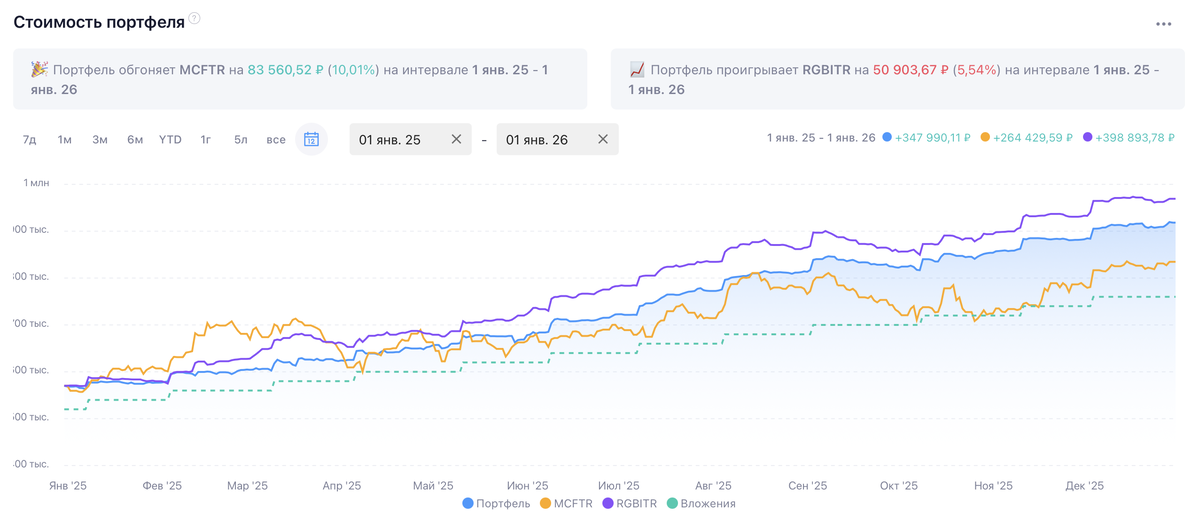
Task: Click the help icon next to Стоимость портфеля
Action: 194,19
